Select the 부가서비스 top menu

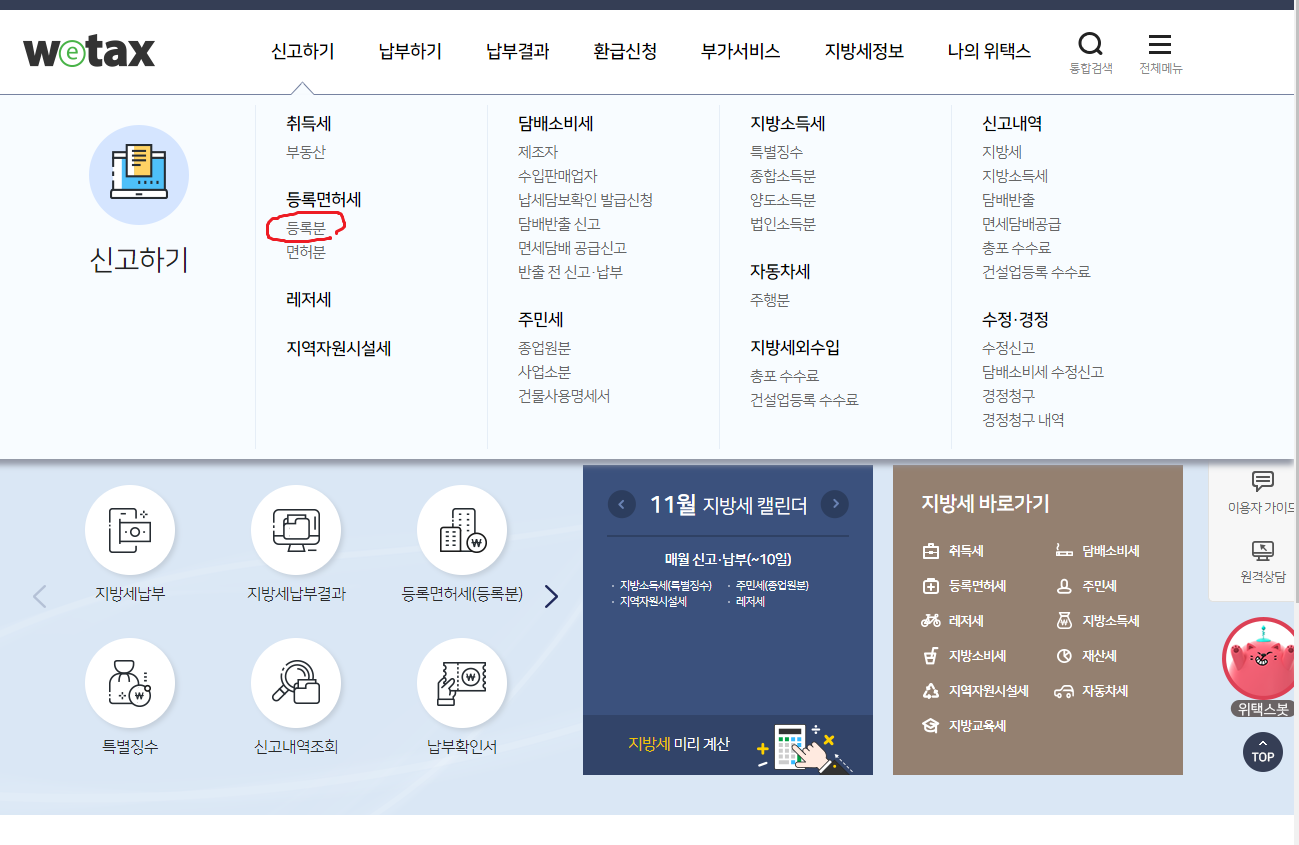tap(741, 51)
